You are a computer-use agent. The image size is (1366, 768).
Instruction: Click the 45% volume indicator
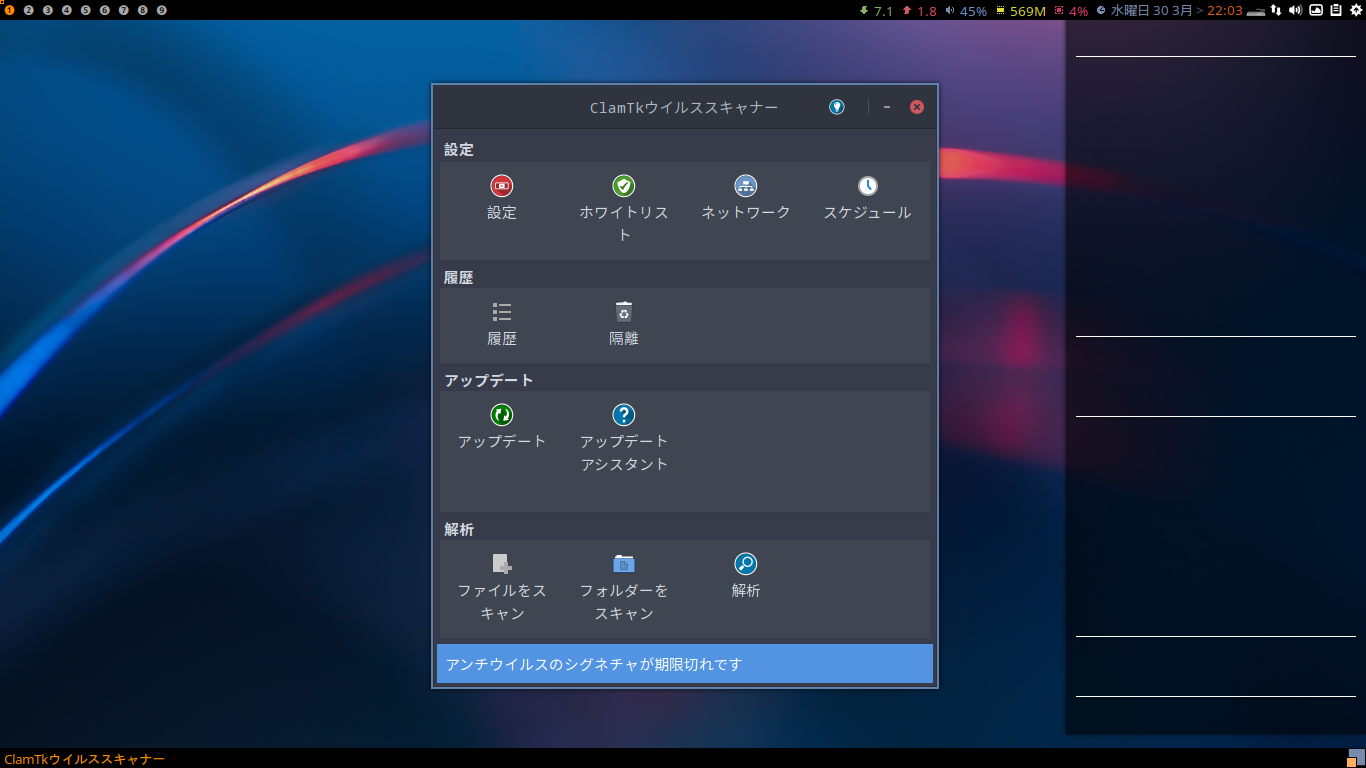click(966, 11)
